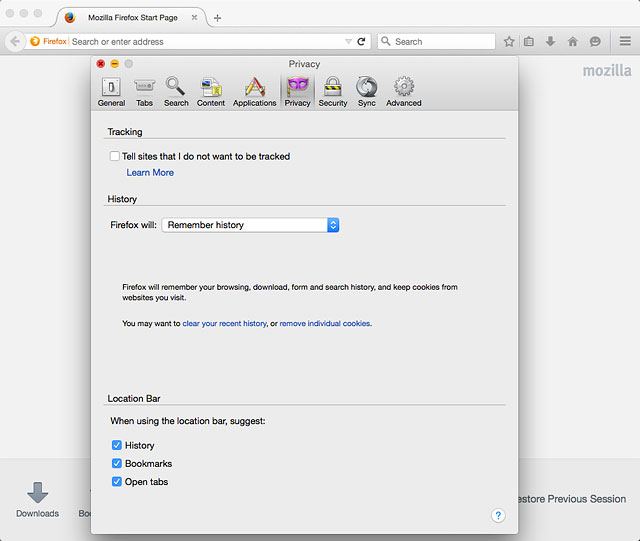Image resolution: width=640 pixels, height=541 pixels.
Task: Open the chat smiley toolbar icon
Action: pyautogui.click(x=595, y=41)
